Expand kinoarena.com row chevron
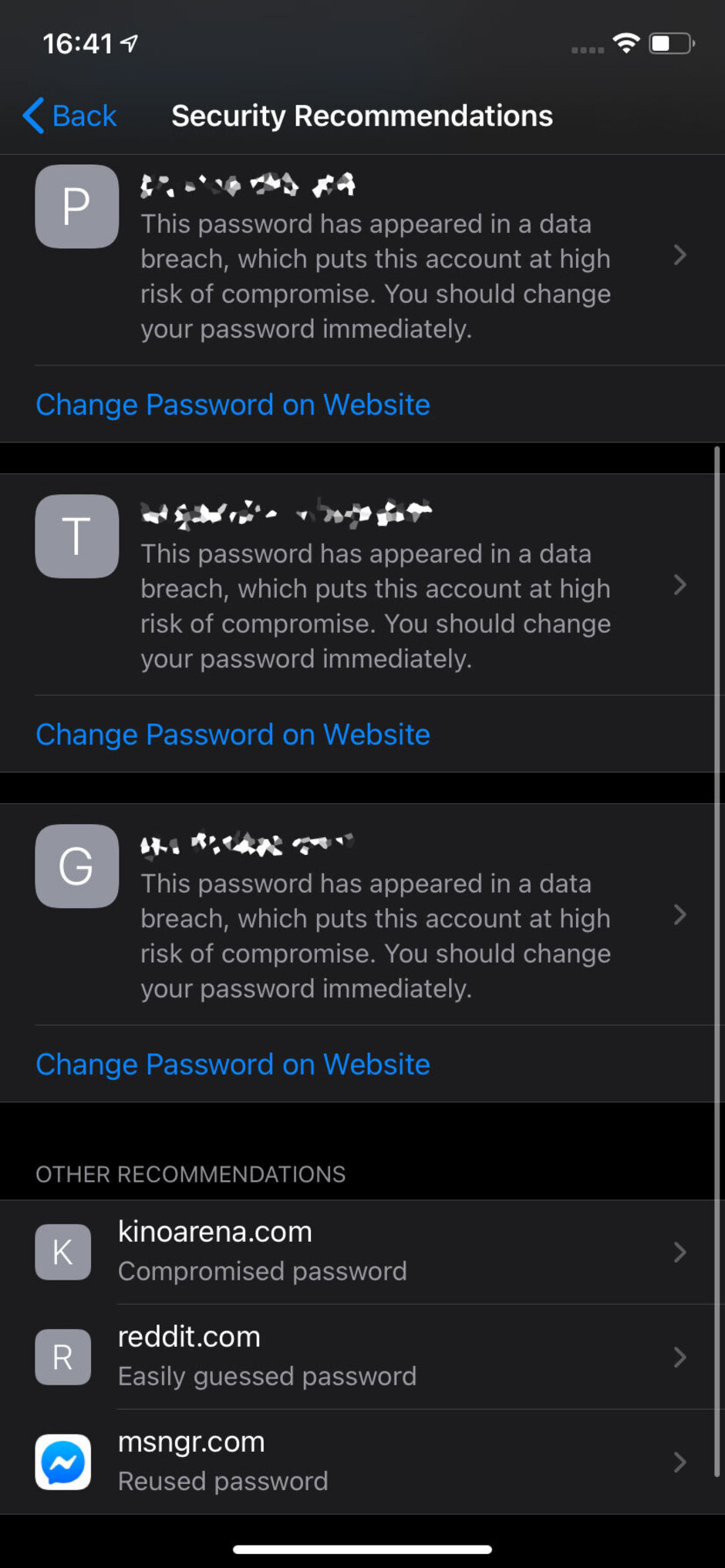Screen dimensions: 725x1568 point(679,1252)
